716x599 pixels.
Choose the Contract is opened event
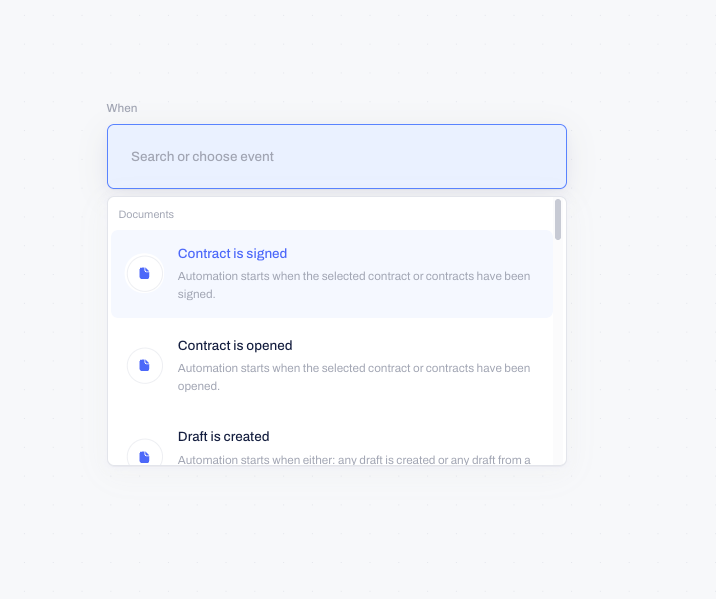point(332,365)
